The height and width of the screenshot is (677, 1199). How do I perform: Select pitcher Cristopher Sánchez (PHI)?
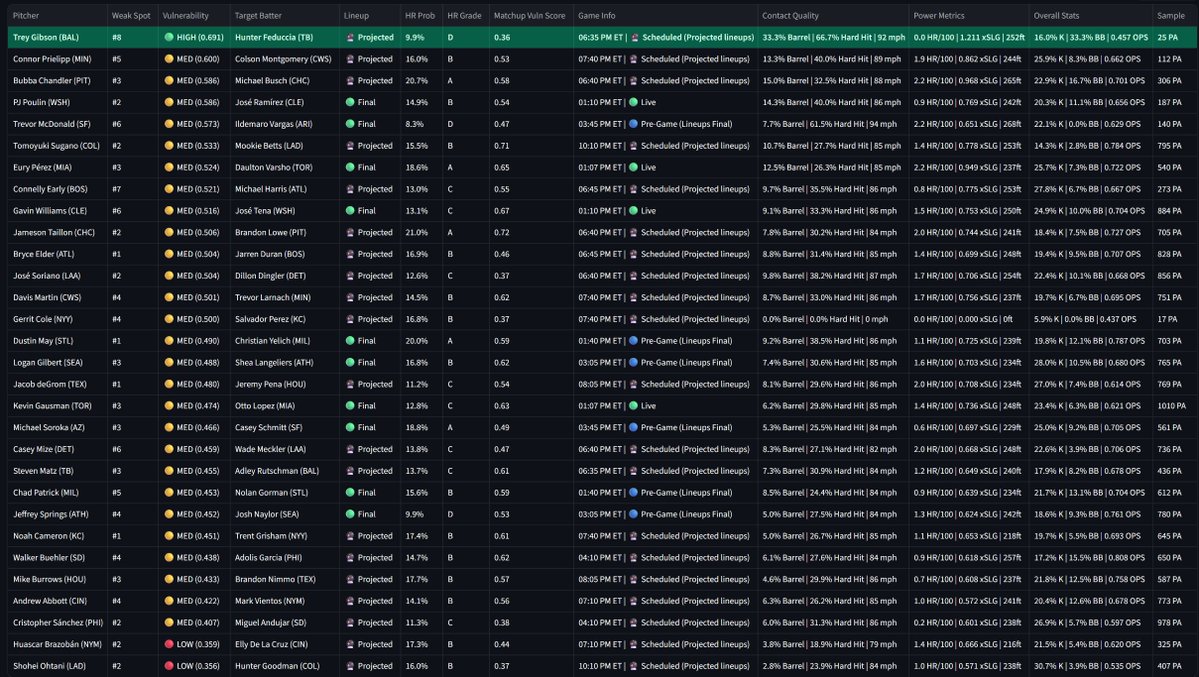[x=58, y=623]
